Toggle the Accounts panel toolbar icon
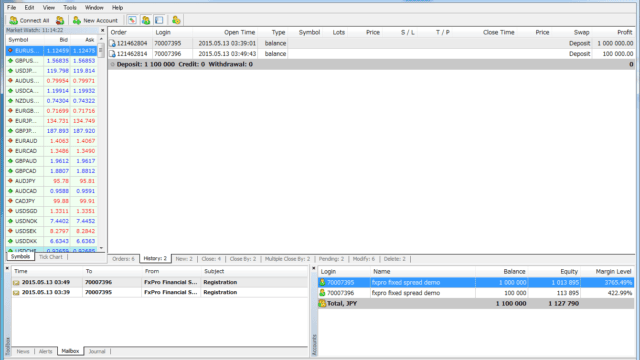 click(x=146, y=20)
